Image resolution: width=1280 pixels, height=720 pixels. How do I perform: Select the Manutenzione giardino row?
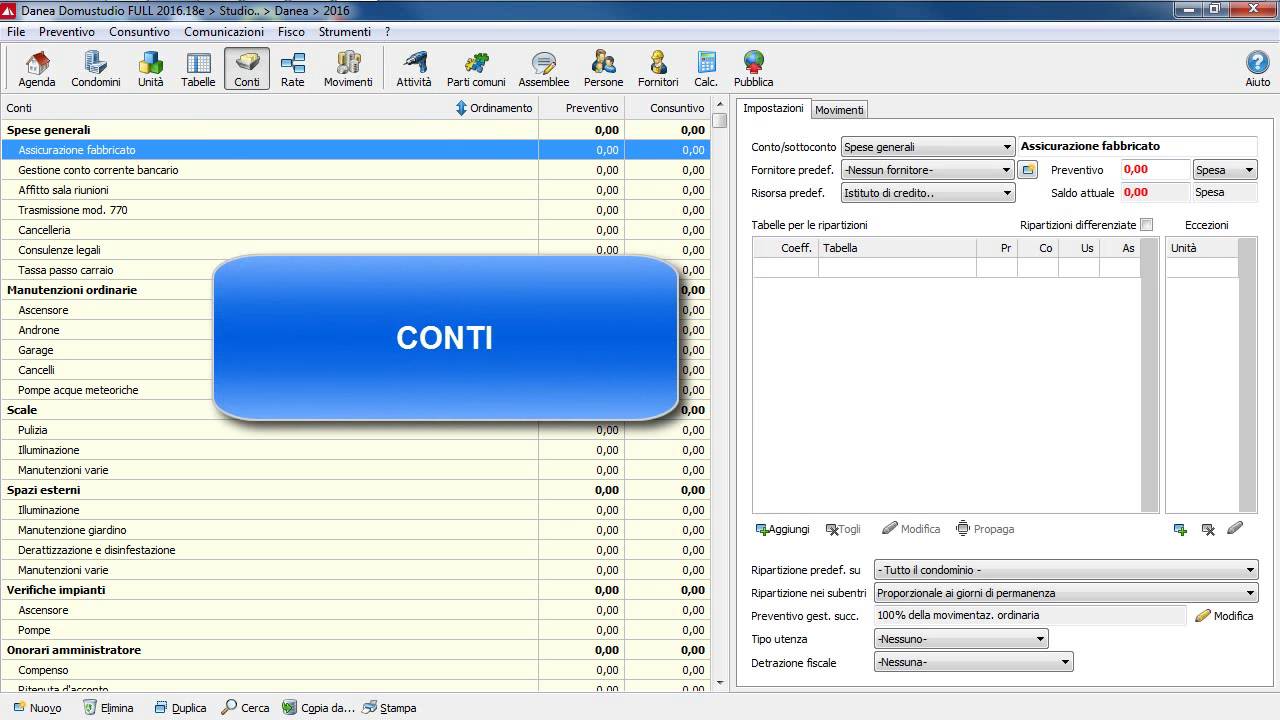click(x=355, y=530)
